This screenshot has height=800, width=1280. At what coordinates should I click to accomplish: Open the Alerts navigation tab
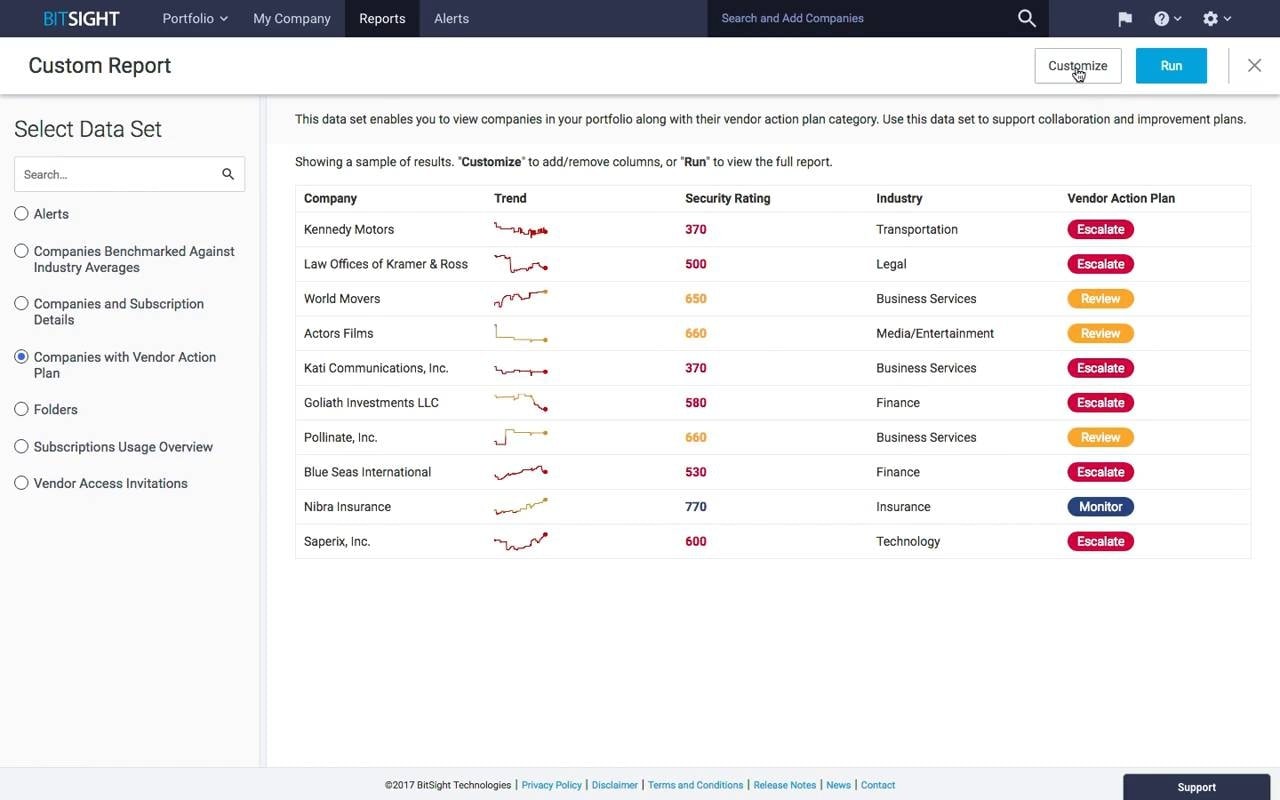click(451, 19)
